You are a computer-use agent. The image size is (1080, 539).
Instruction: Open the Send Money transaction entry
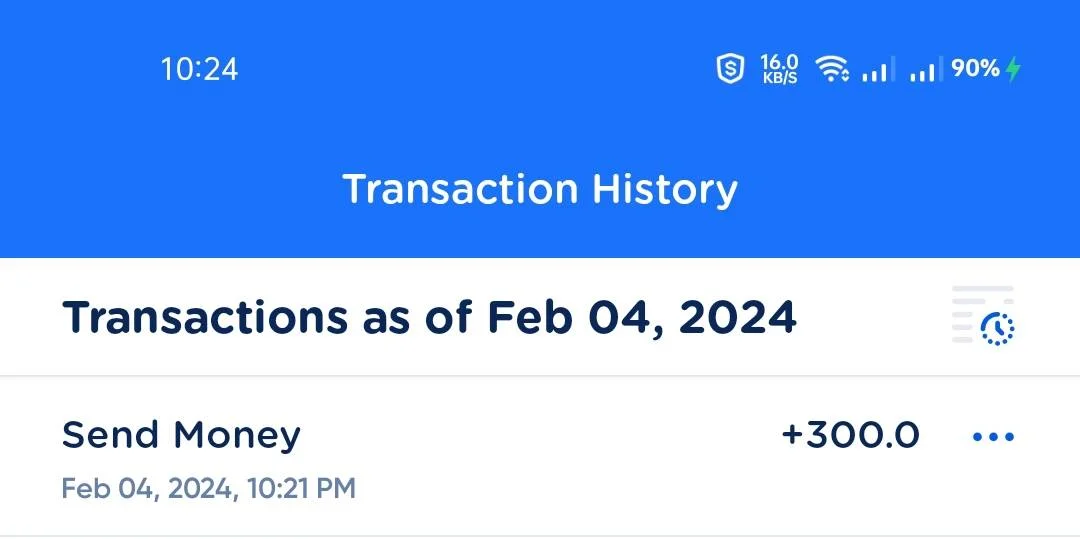(540, 456)
